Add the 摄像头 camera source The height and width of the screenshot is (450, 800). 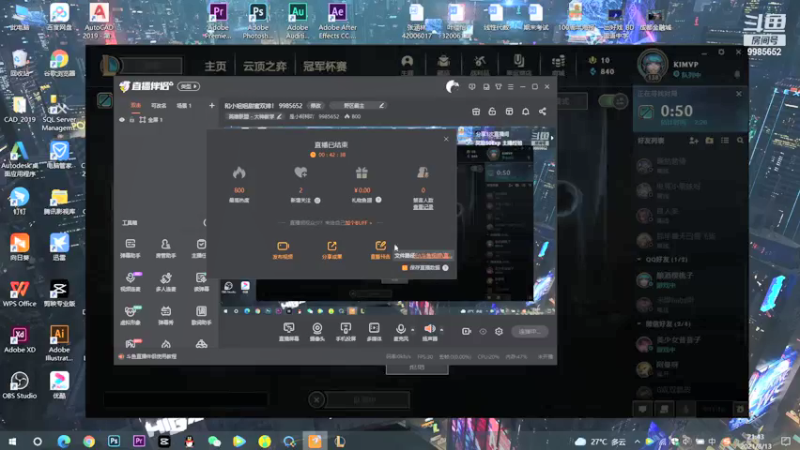317,332
